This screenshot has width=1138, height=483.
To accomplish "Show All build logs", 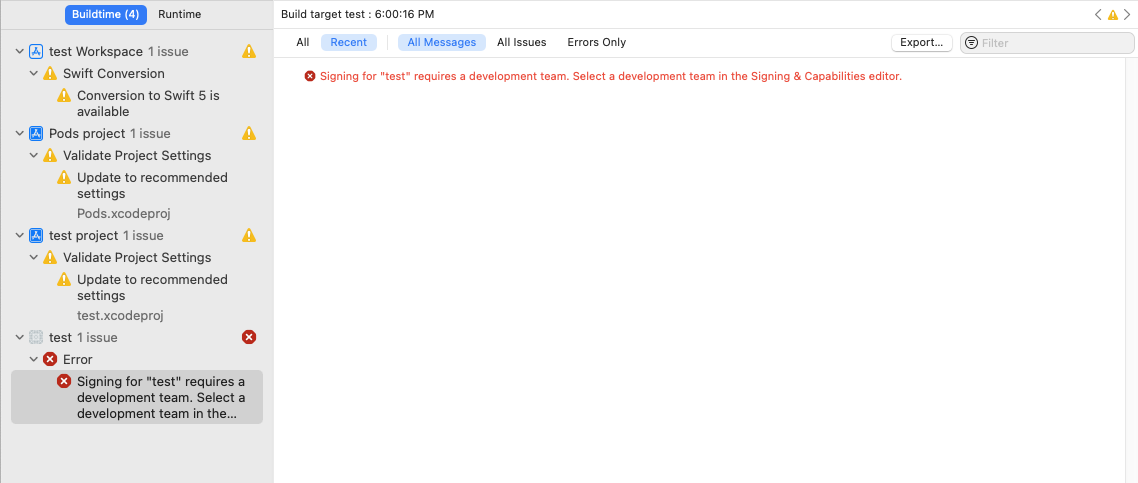I will [x=303, y=42].
